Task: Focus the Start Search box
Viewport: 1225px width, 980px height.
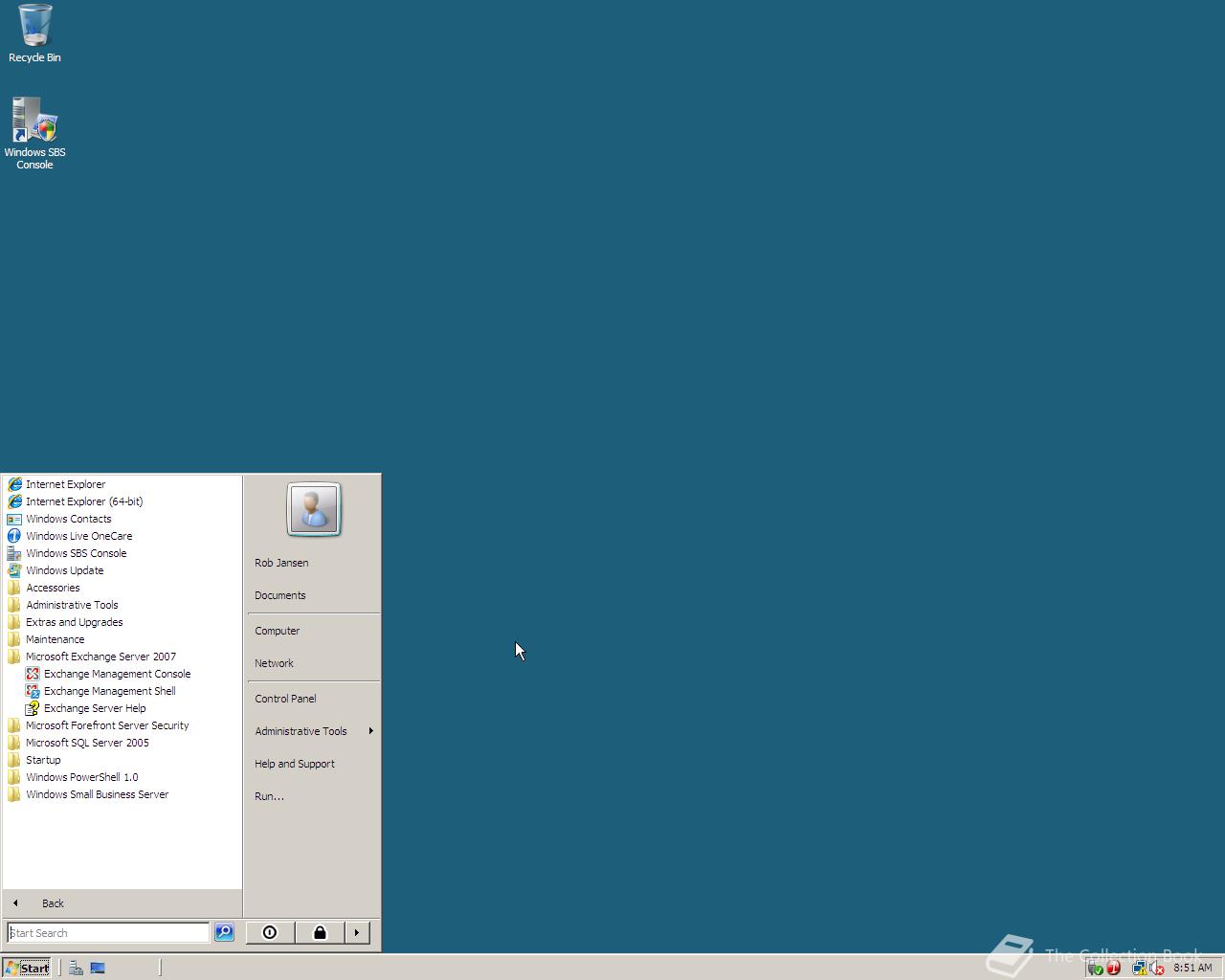Action: (x=108, y=932)
